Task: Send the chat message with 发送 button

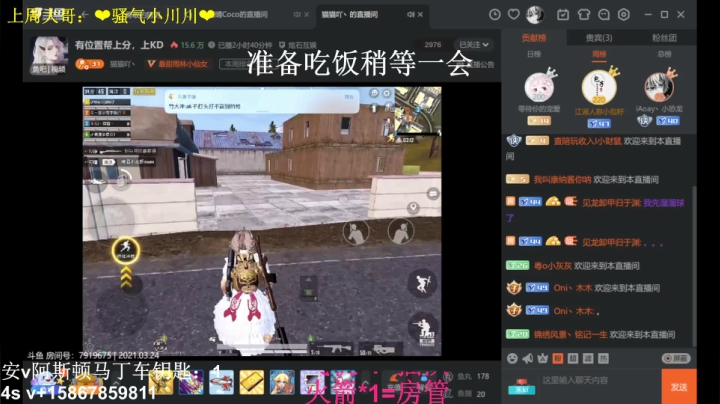Action: point(679,387)
